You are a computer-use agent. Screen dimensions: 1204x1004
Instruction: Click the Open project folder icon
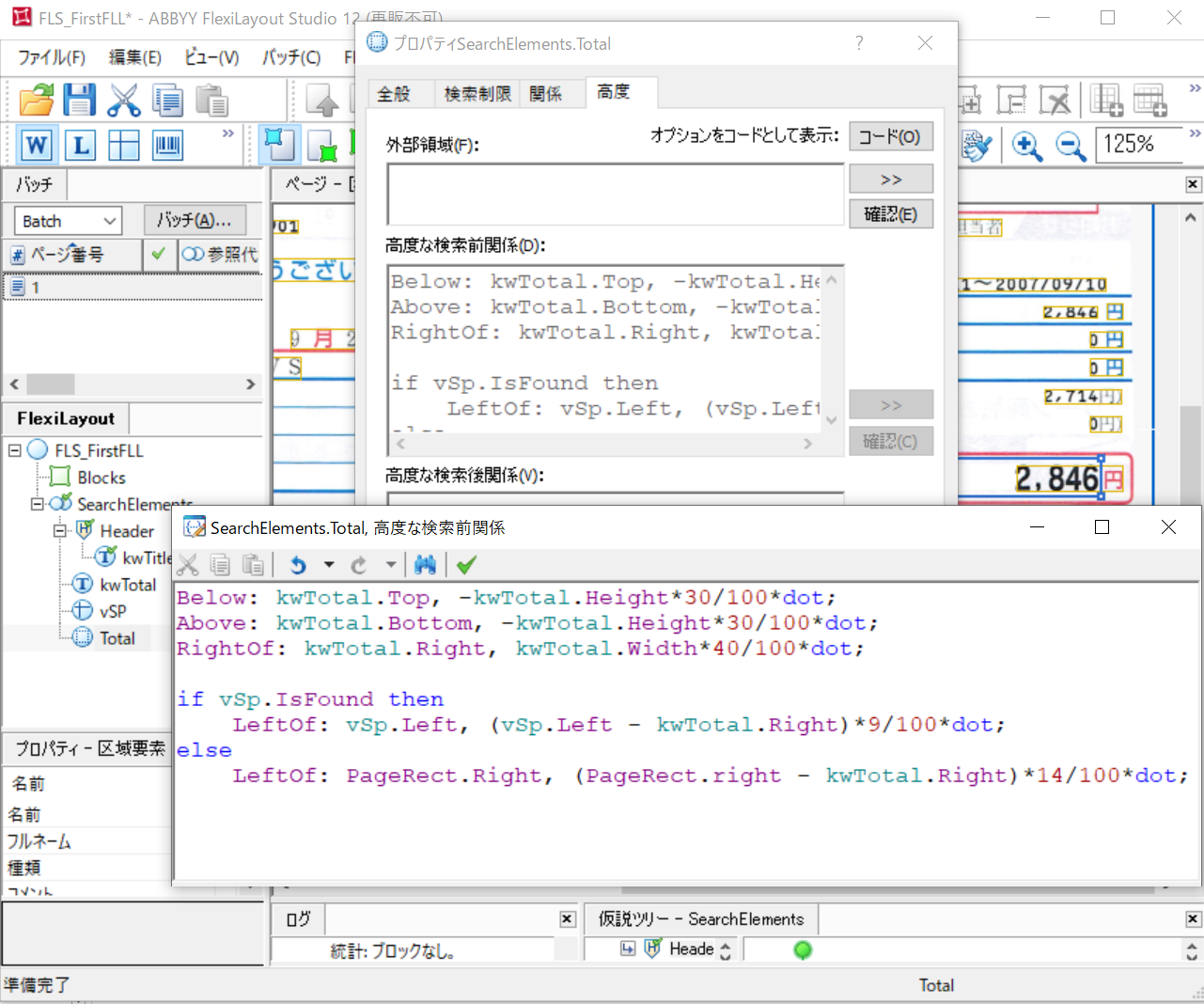(37, 100)
